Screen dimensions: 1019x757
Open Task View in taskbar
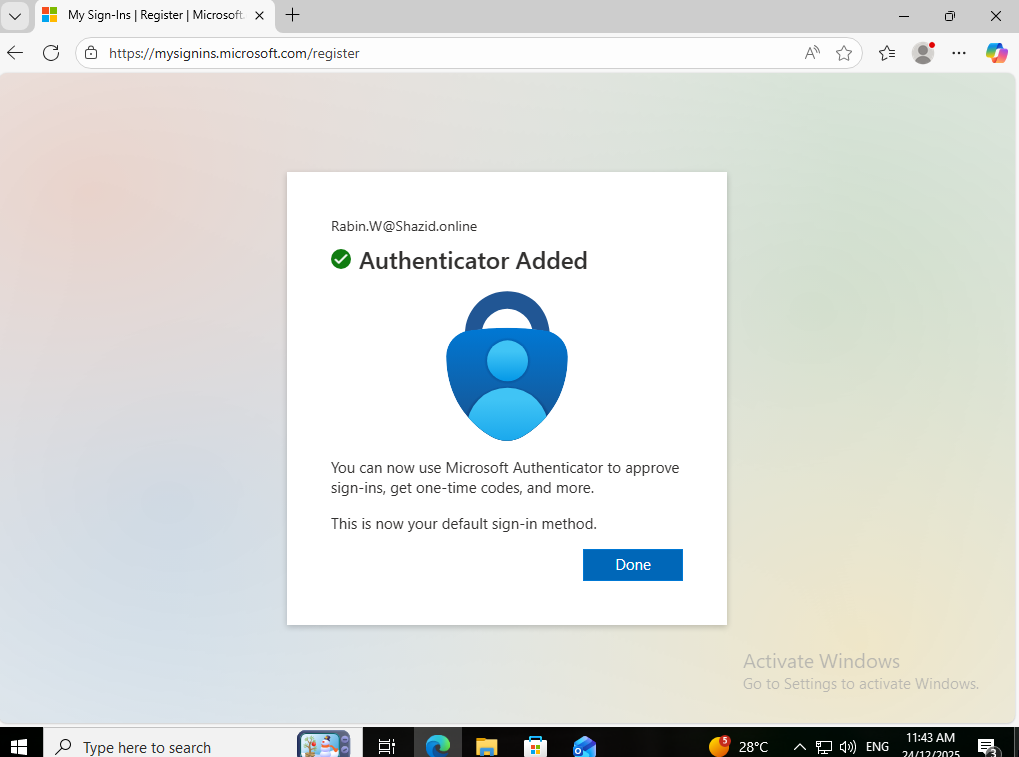tap(387, 746)
